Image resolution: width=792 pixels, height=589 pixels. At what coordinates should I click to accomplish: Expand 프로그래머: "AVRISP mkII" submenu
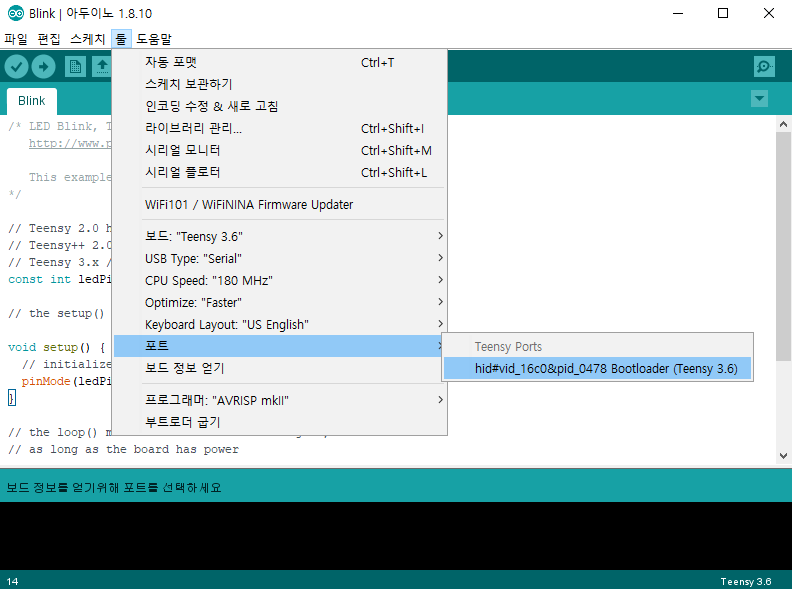[280, 400]
